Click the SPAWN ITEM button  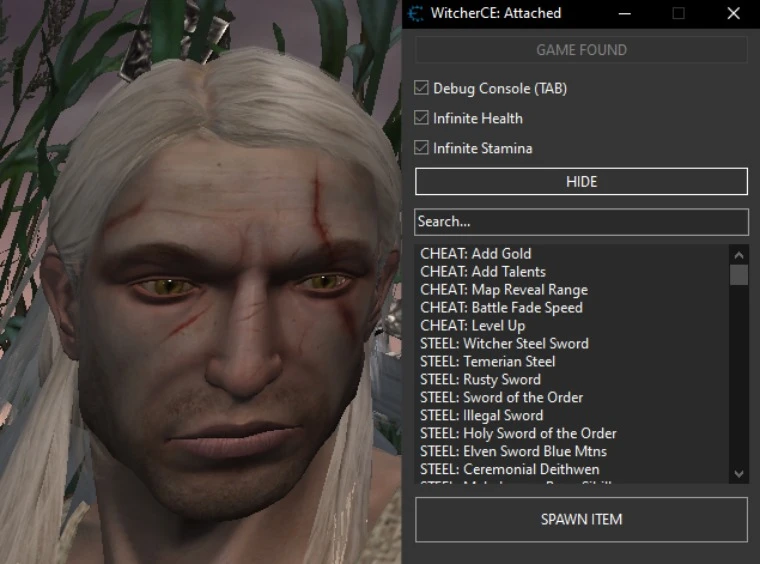pyautogui.click(x=581, y=519)
